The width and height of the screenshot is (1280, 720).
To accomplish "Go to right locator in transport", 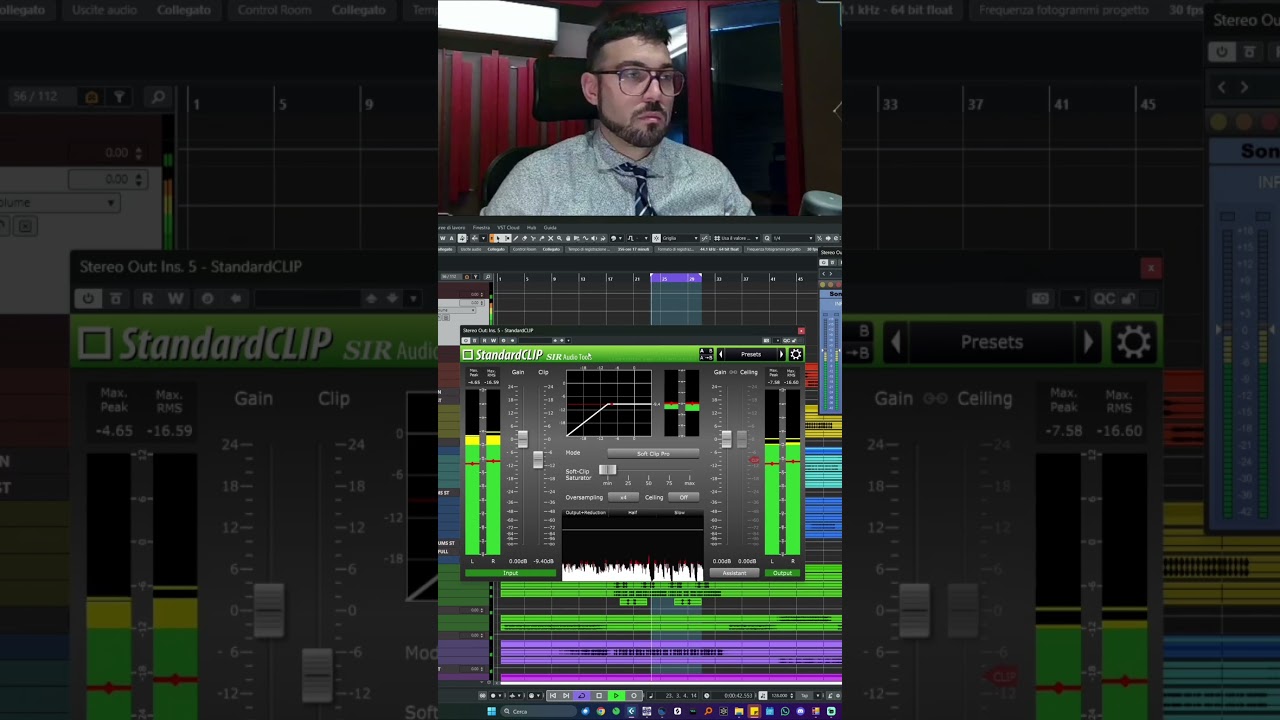I will pos(566,696).
